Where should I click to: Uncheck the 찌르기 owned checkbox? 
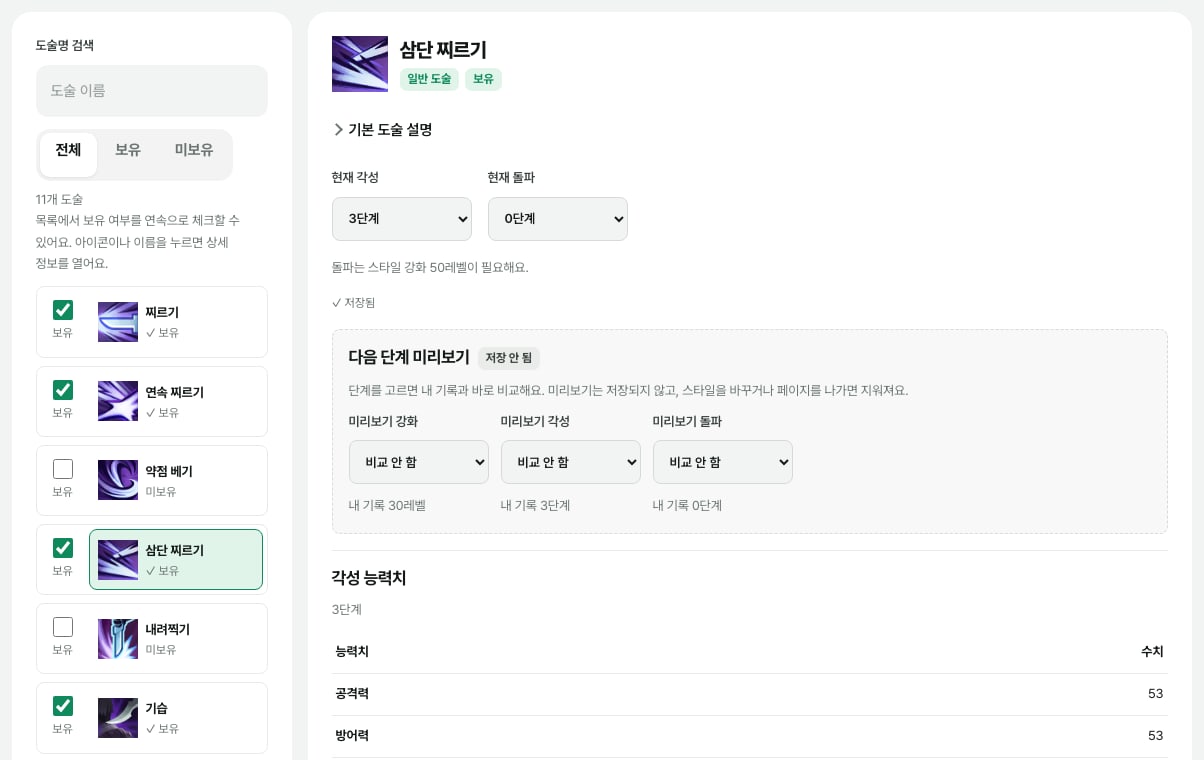(63, 310)
